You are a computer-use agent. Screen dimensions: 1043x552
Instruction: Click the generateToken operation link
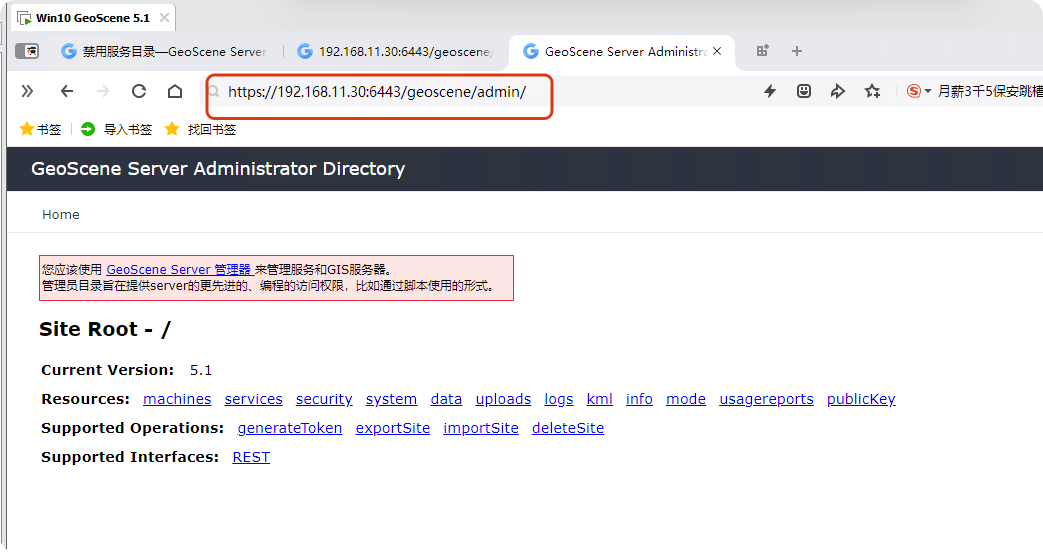click(290, 428)
